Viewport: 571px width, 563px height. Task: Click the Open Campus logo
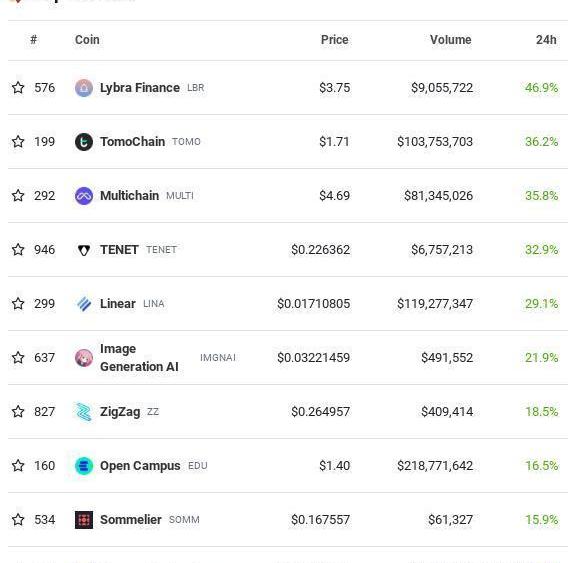pyautogui.click(x=84, y=466)
